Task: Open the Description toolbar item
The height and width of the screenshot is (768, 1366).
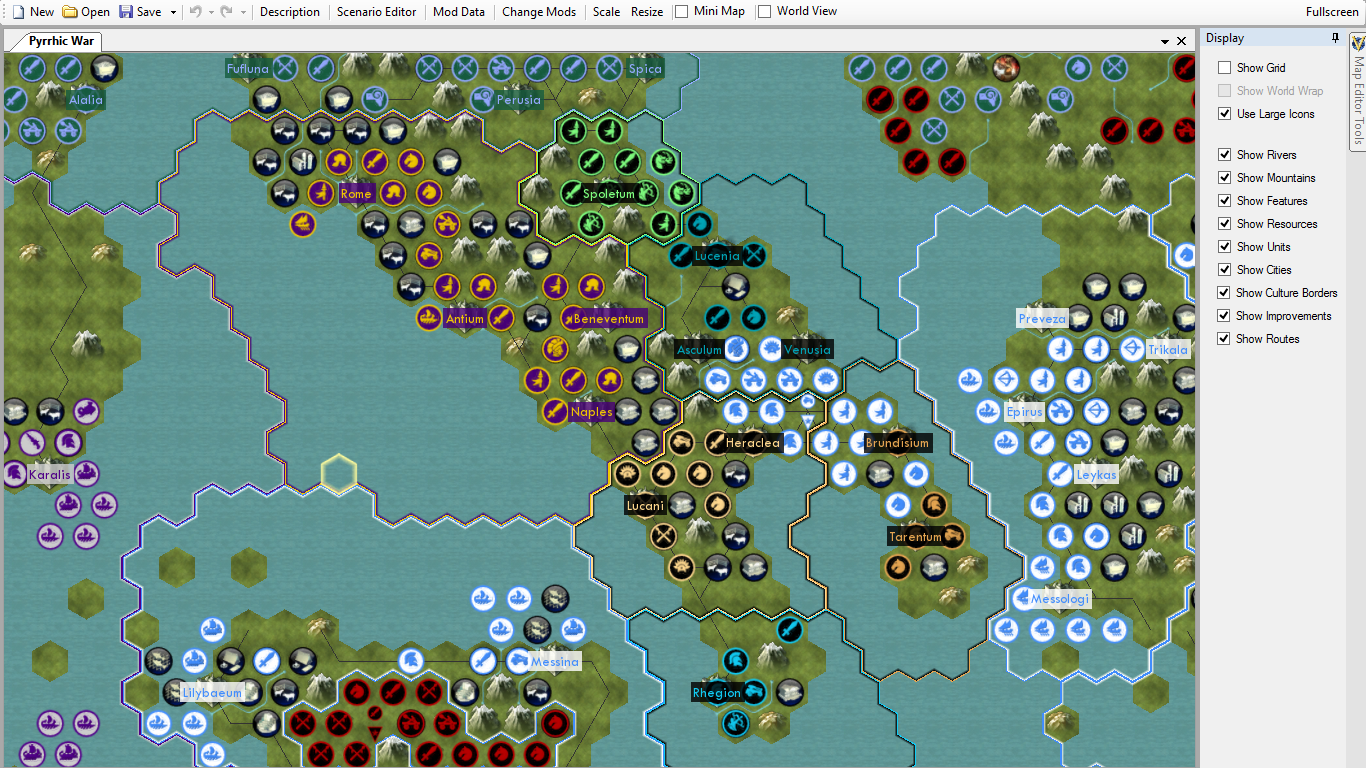Action: point(290,12)
